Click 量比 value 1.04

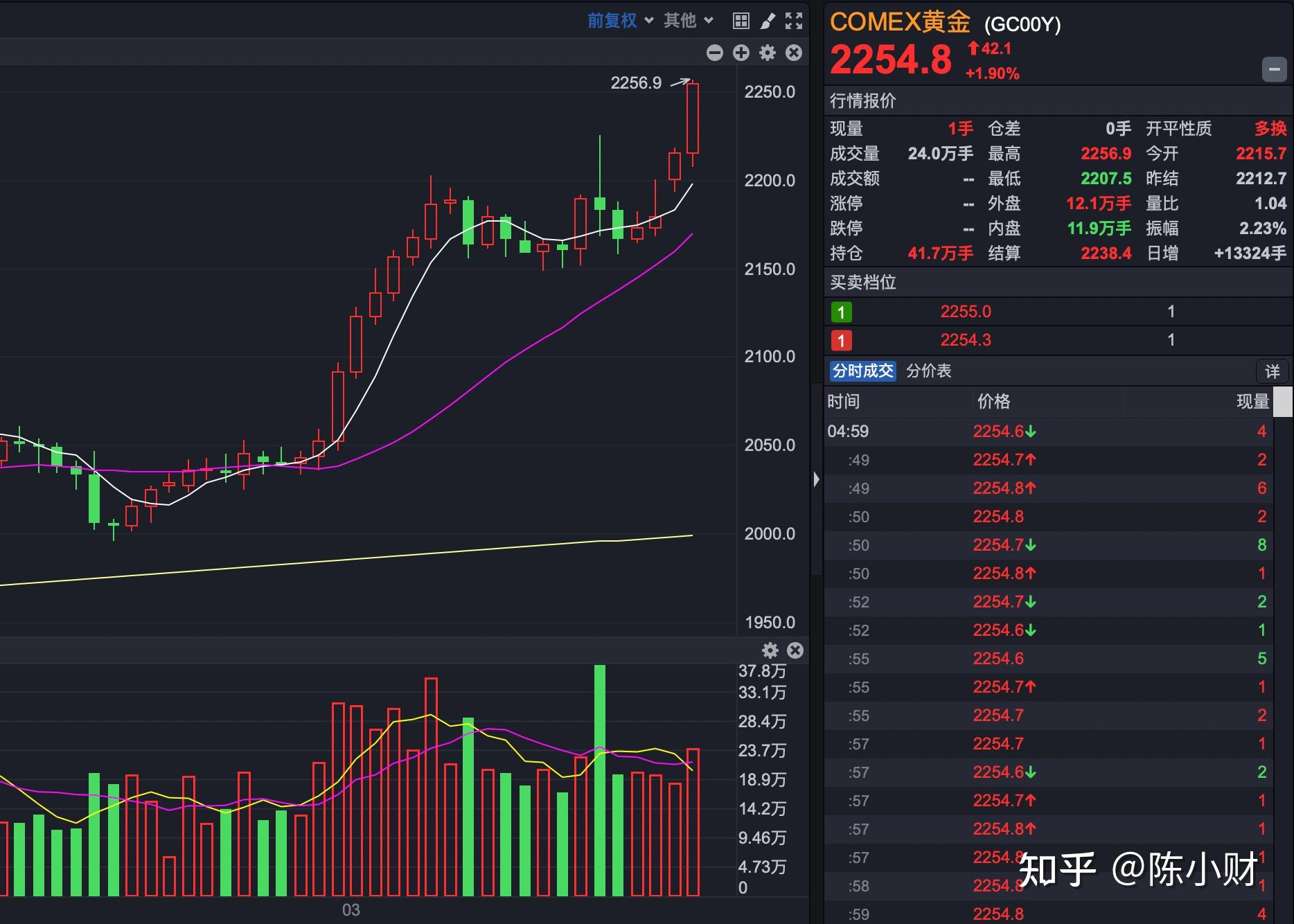click(x=1270, y=204)
